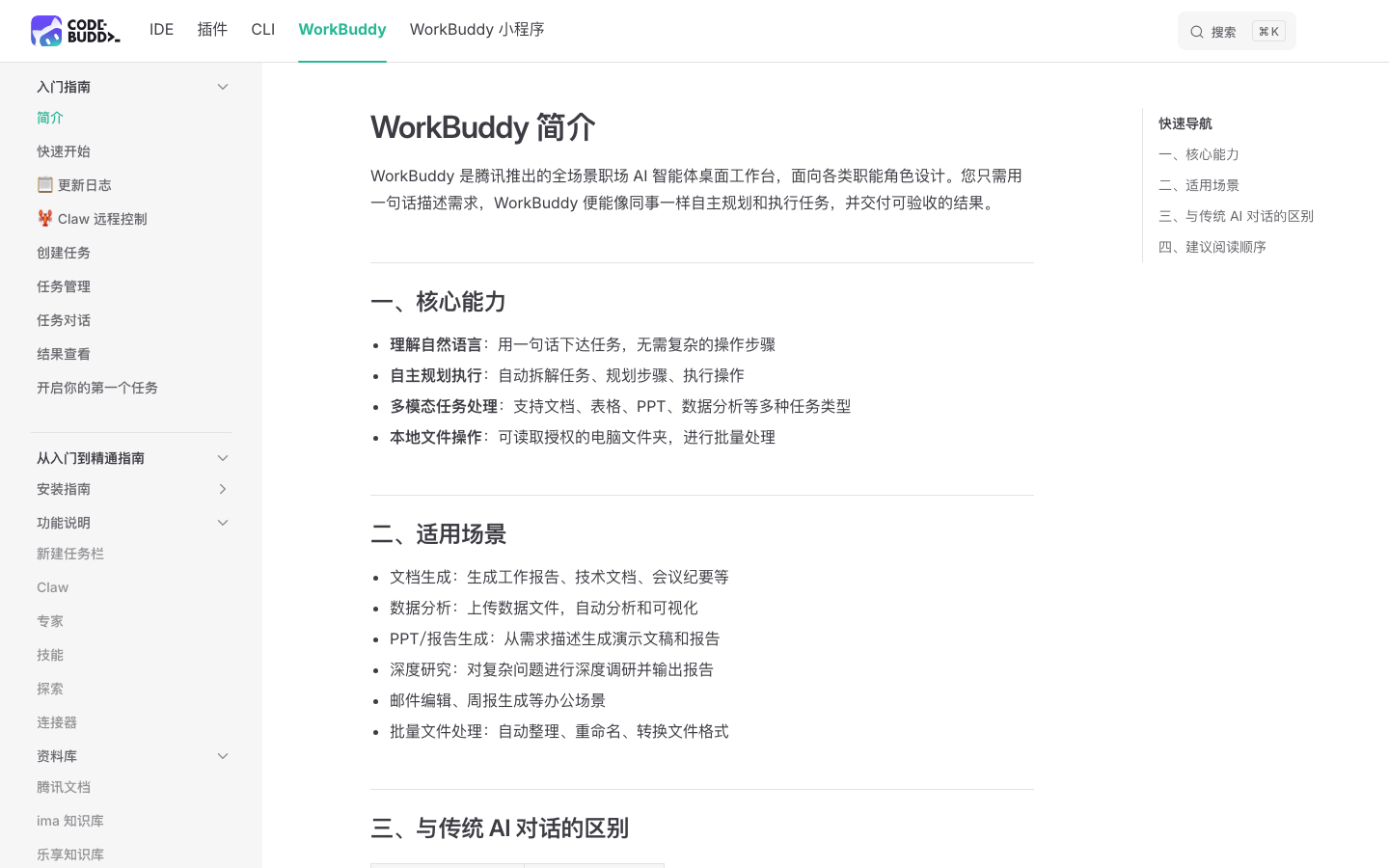The height and width of the screenshot is (868, 1389).
Task: Click the search magnifier icon
Action: [x=1196, y=32]
